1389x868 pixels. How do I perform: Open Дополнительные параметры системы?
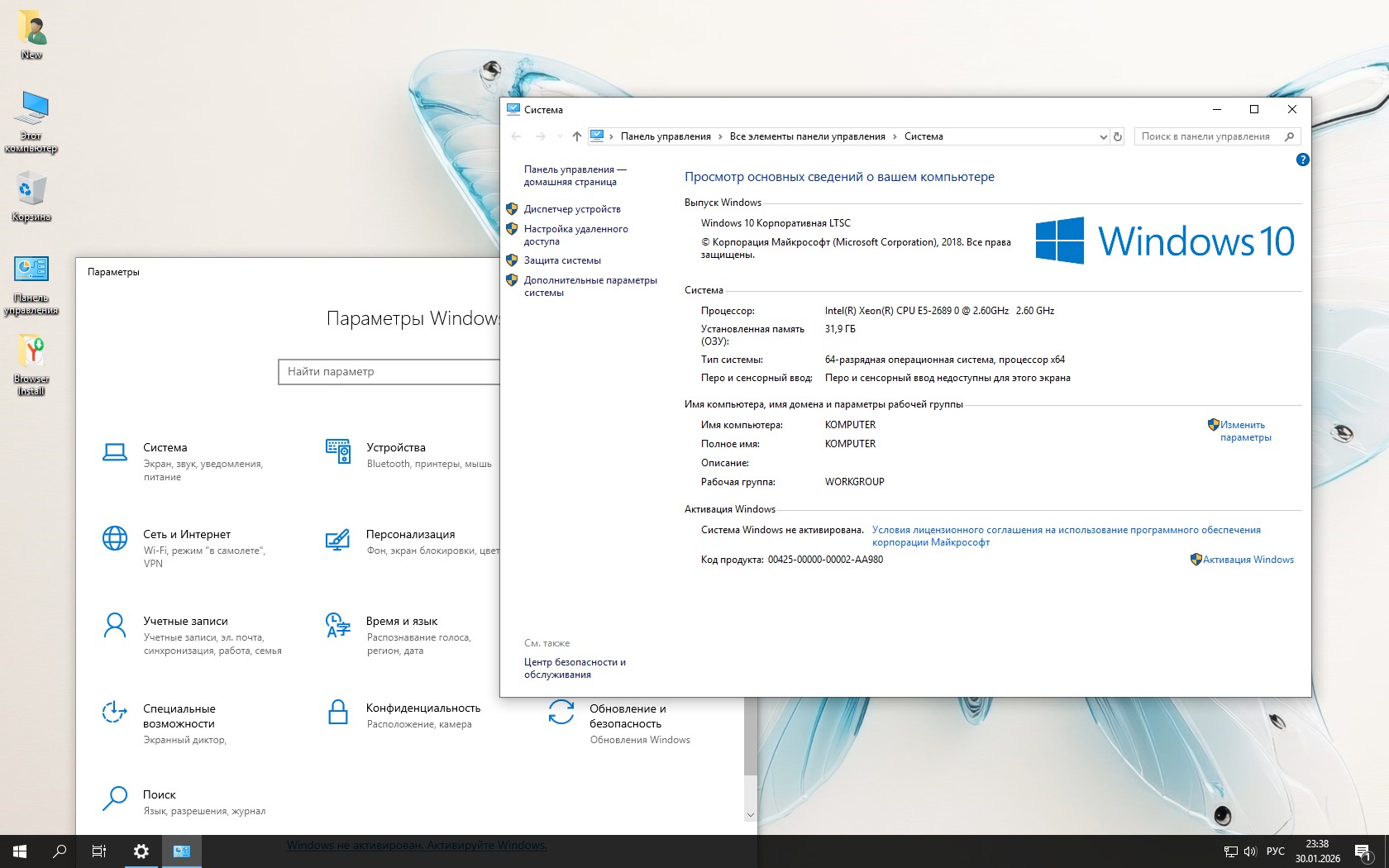click(x=589, y=286)
